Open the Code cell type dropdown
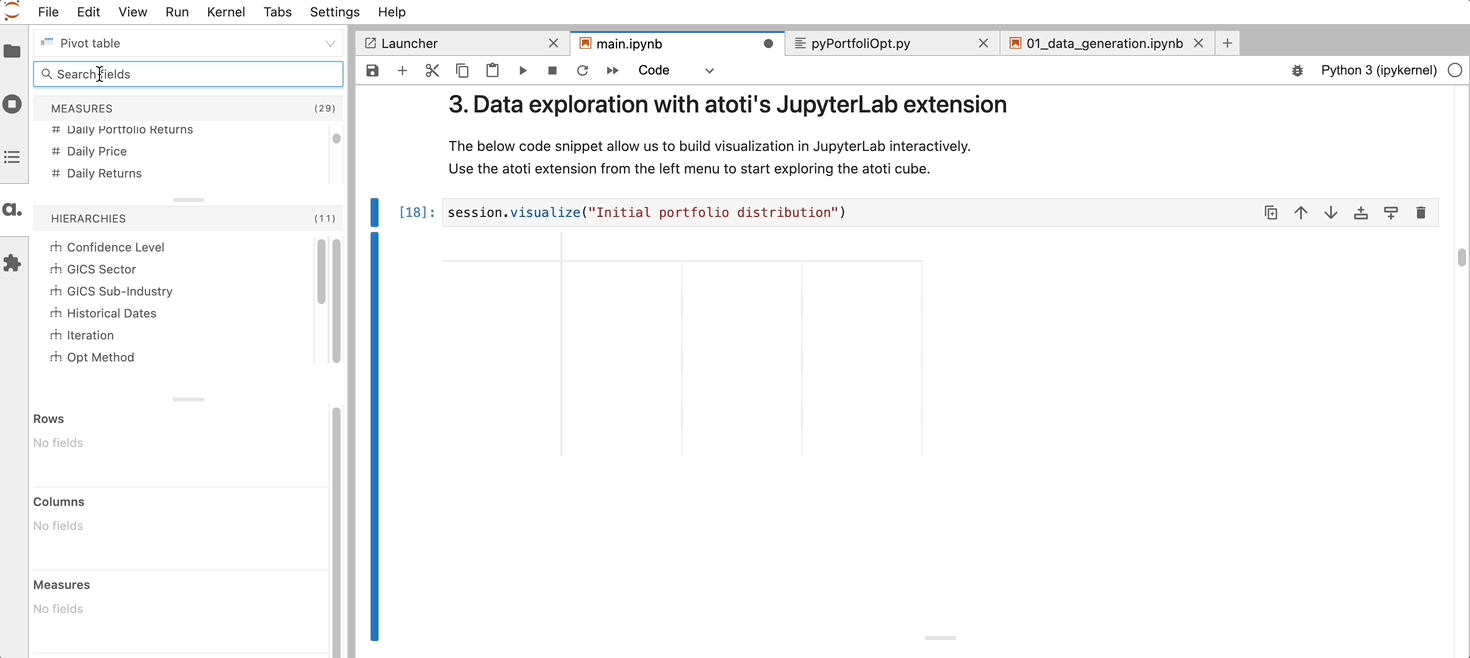 [676, 70]
